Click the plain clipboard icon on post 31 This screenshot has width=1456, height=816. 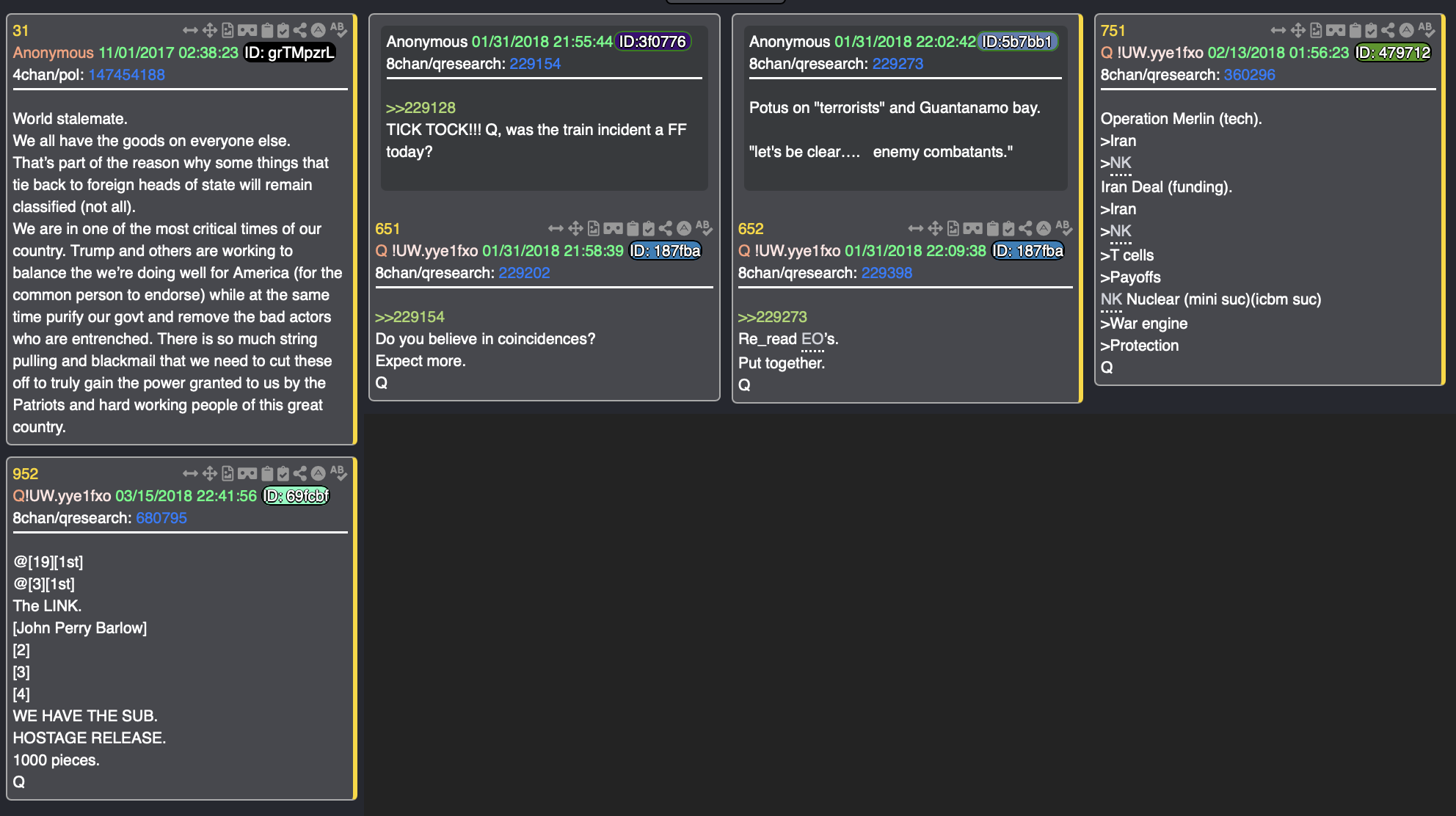click(267, 30)
